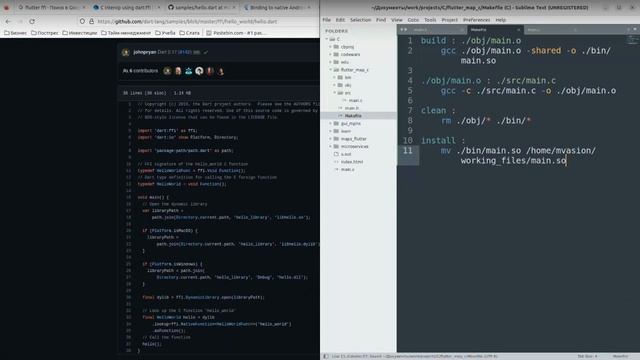The width and height of the screenshot is (640, 360).
Task: Open the Help menu in Sublime Text
Action: click(500, 20)
